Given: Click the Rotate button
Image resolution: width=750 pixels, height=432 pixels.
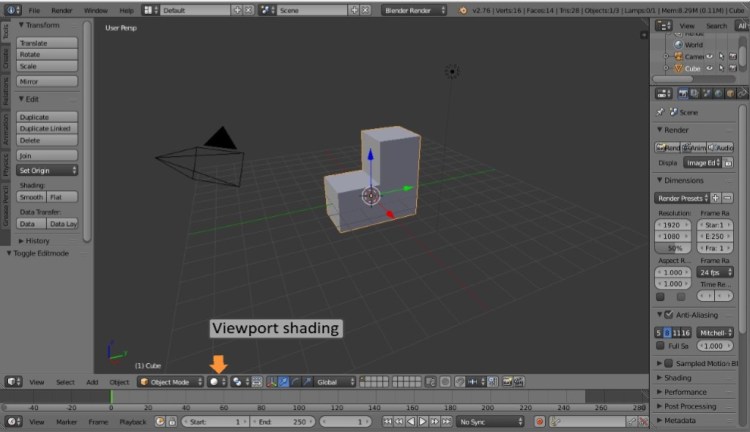Looking at the screenshot, I should [x=47, y=55].
